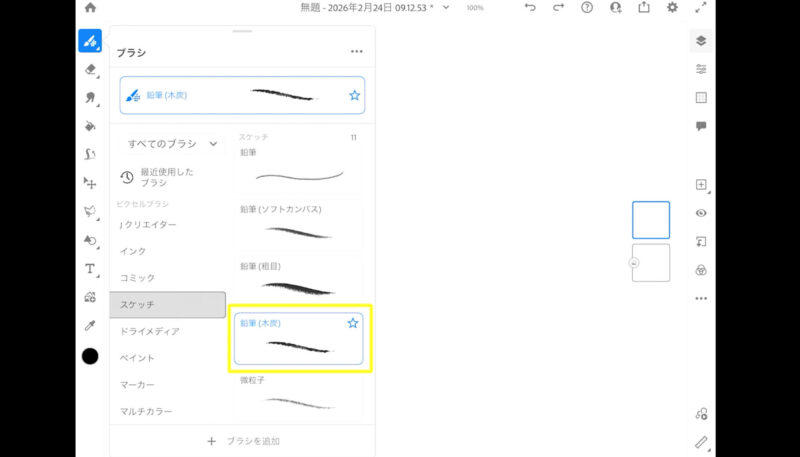Open layer properties panel
Image resolution: width=800 pixels, height=457 pixels.
coord(701,69)
